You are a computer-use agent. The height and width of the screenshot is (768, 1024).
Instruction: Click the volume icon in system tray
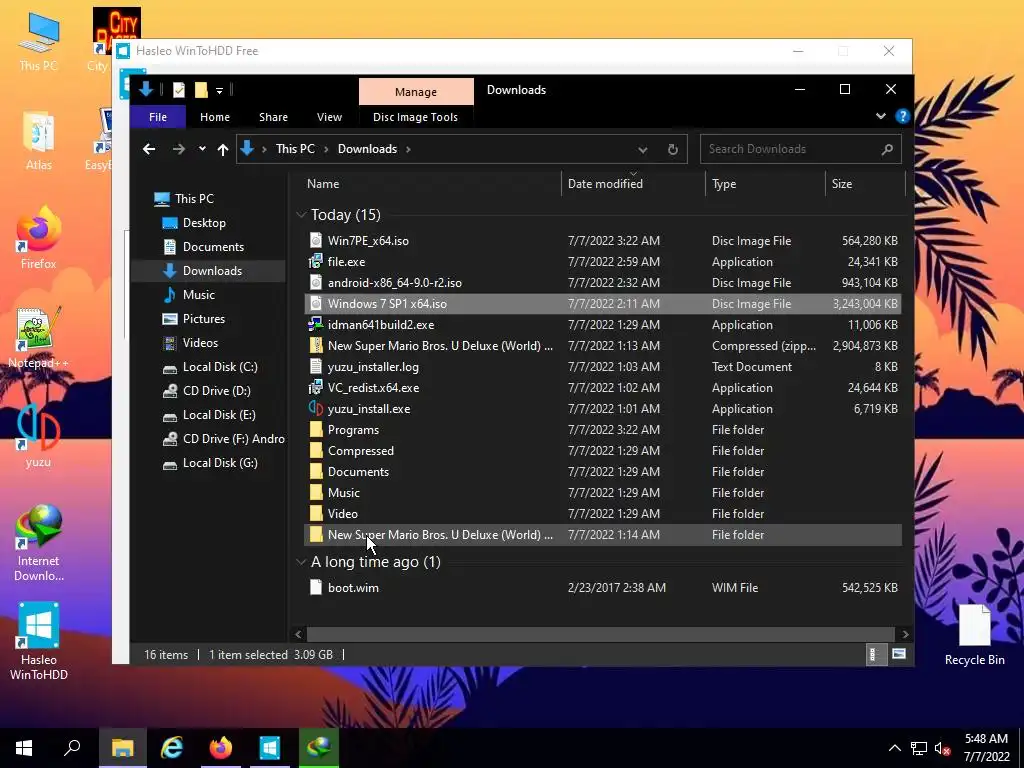tap(942, 748)
